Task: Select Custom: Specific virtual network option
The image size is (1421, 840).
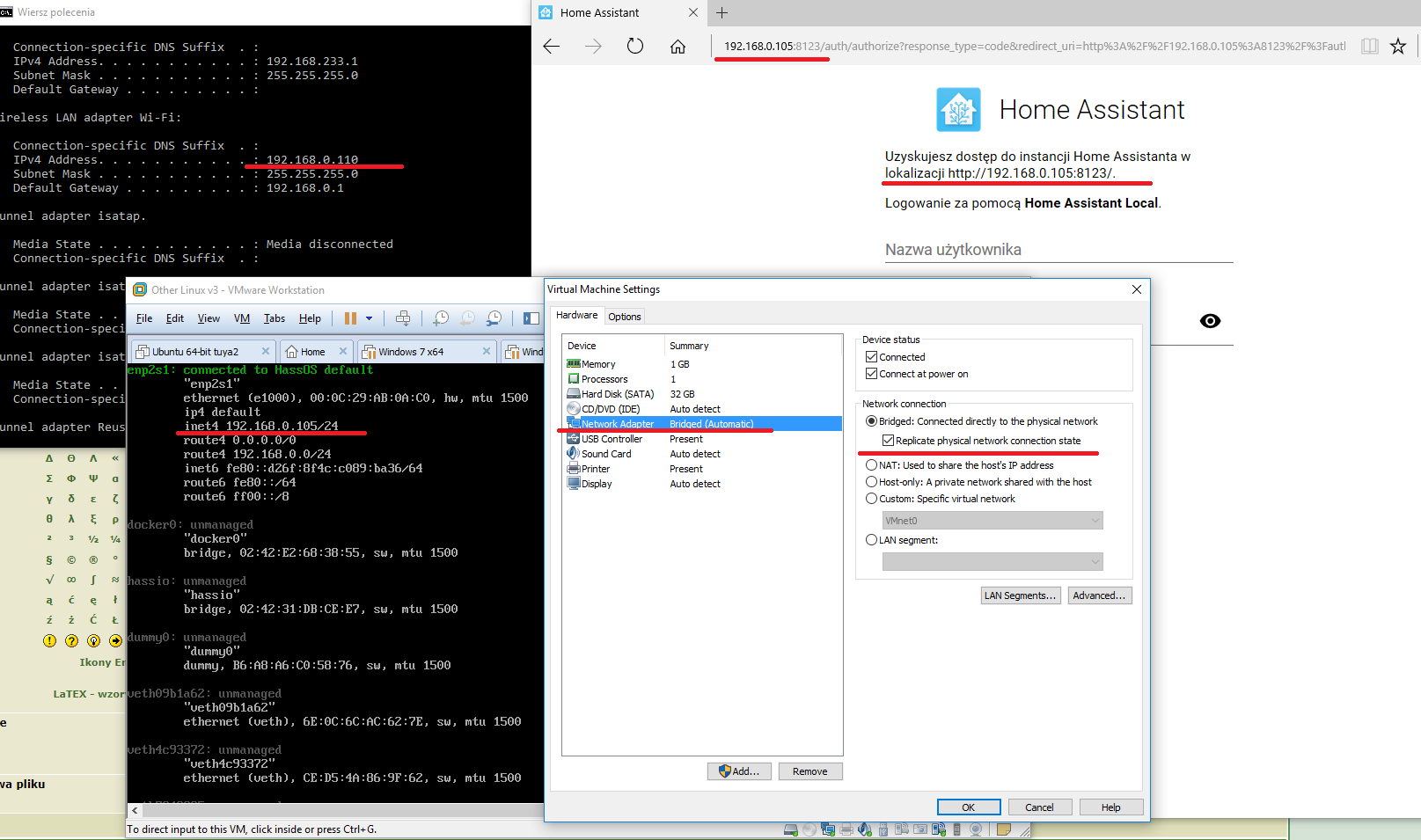Action: click(x=871, y=499)
